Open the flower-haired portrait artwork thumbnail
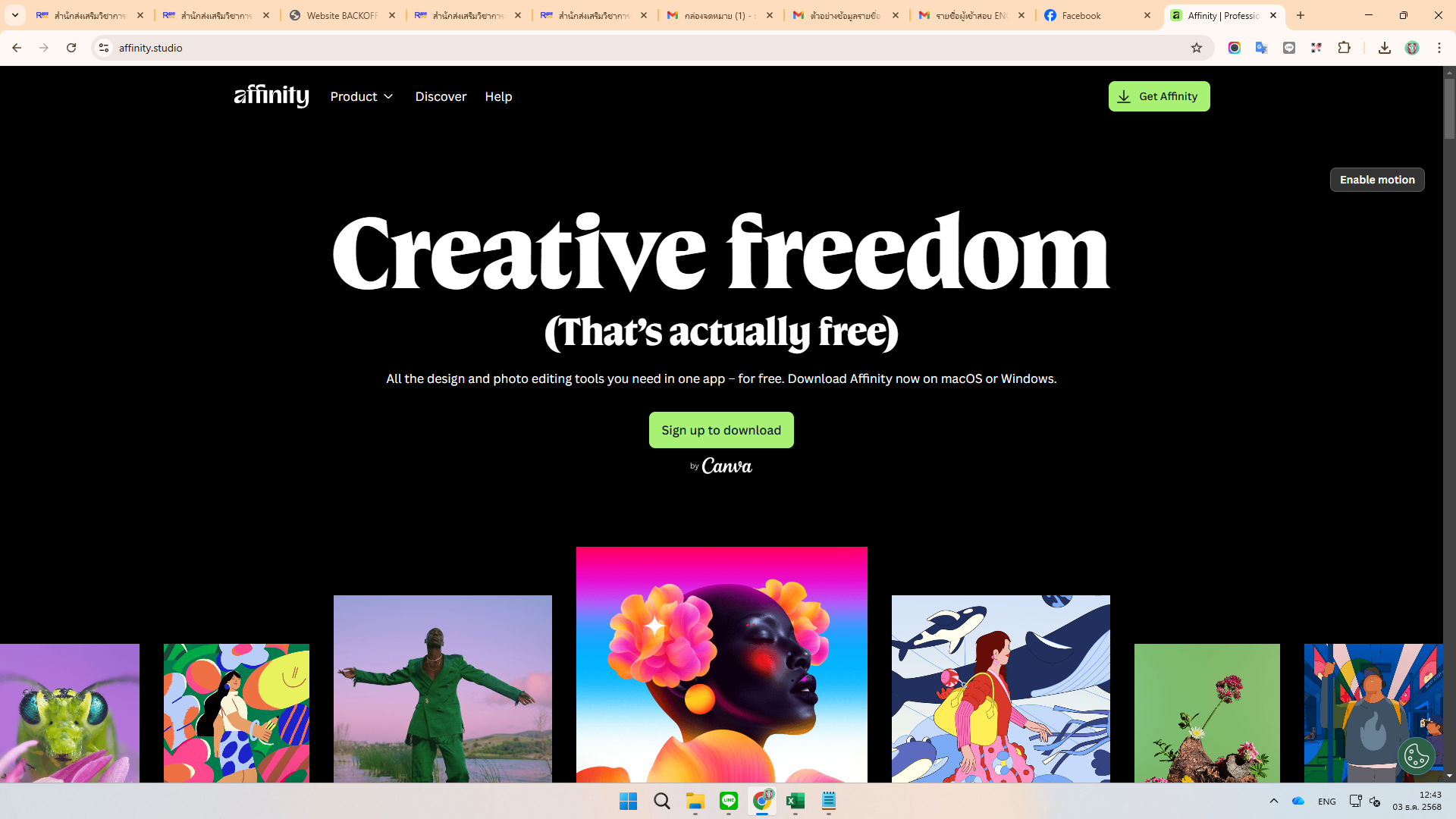 pos(721,664)
